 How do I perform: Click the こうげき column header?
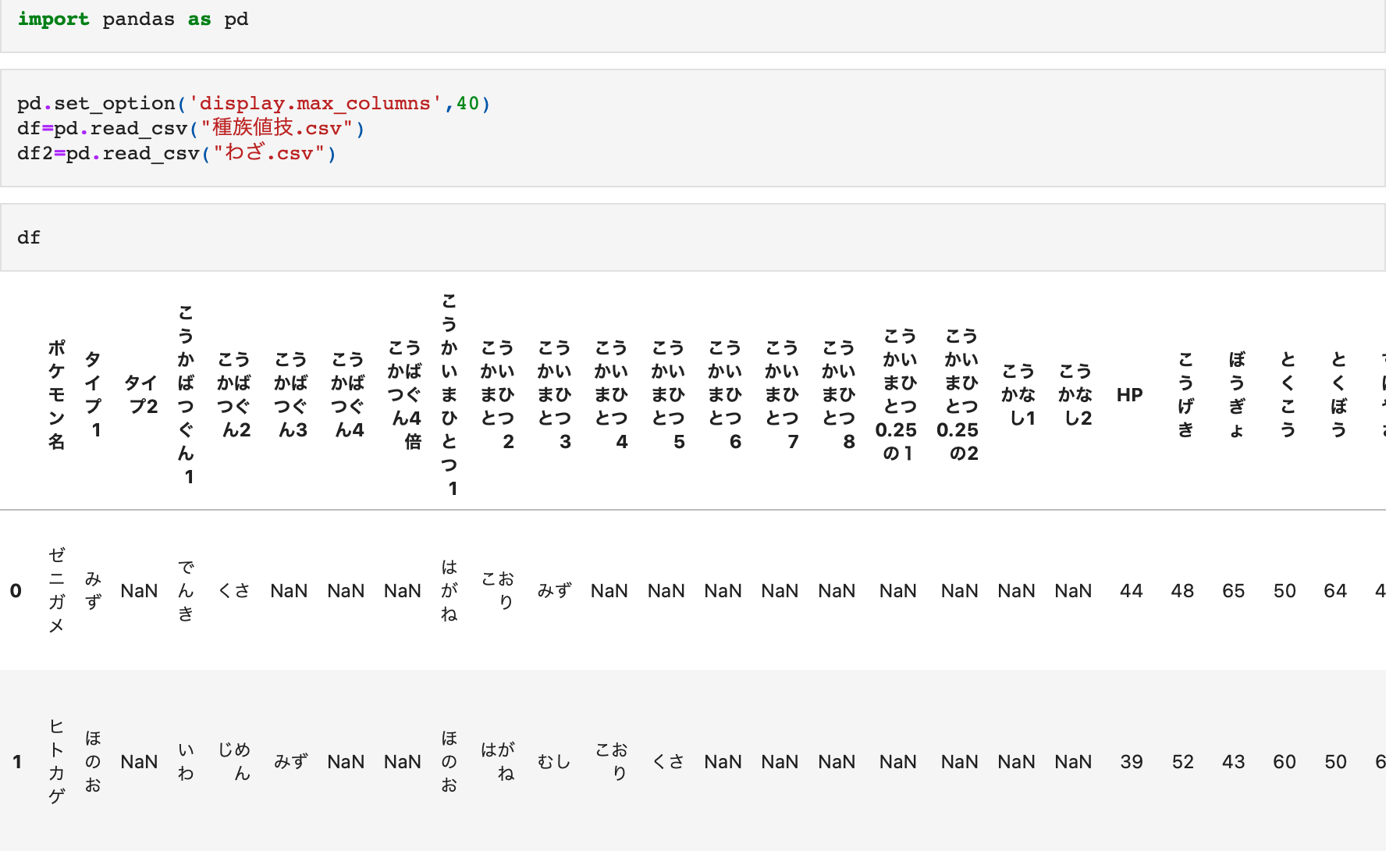point(1185,394)
